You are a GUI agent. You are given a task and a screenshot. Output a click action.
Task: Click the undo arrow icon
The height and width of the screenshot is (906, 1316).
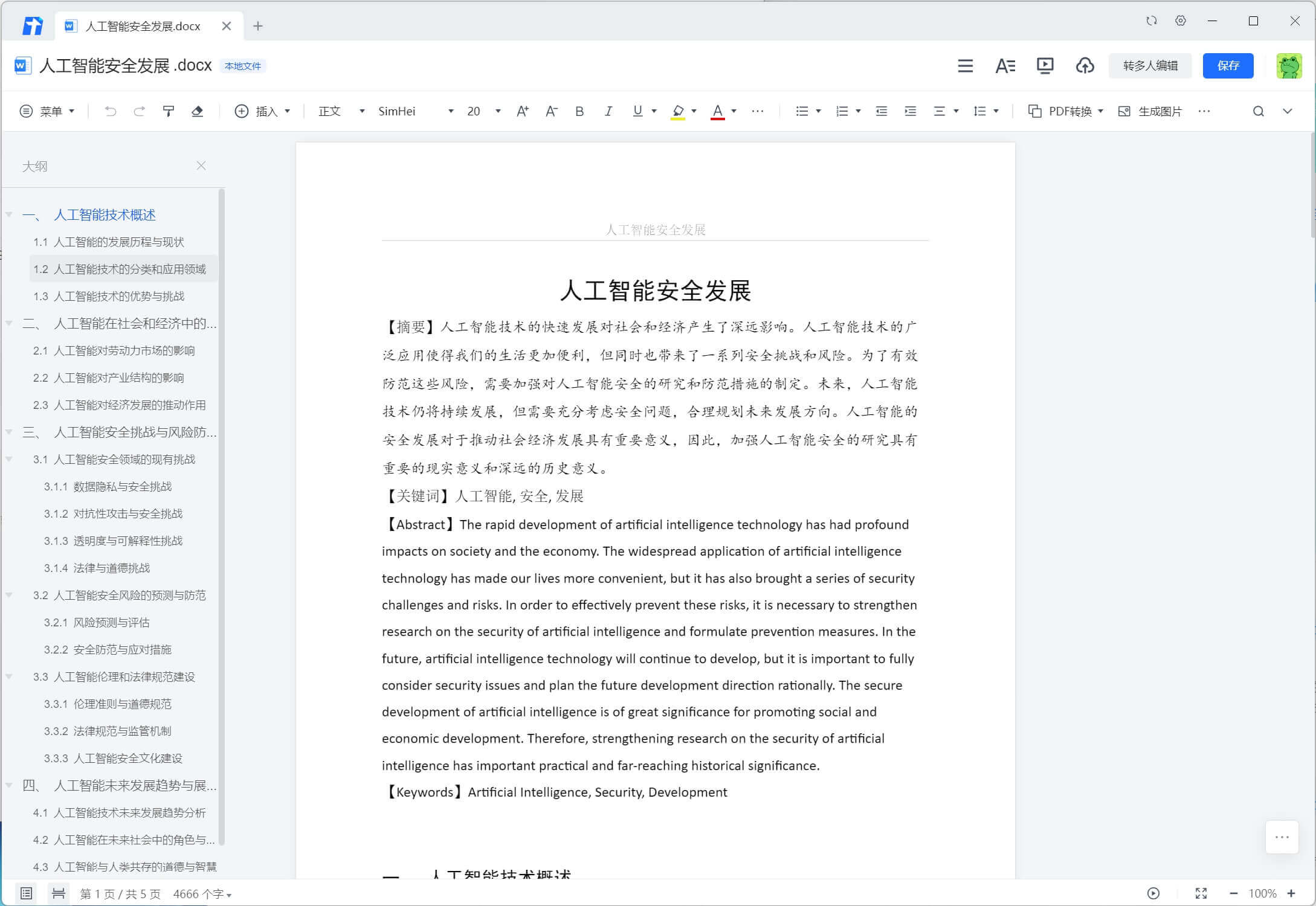click(x=110, y=111)
